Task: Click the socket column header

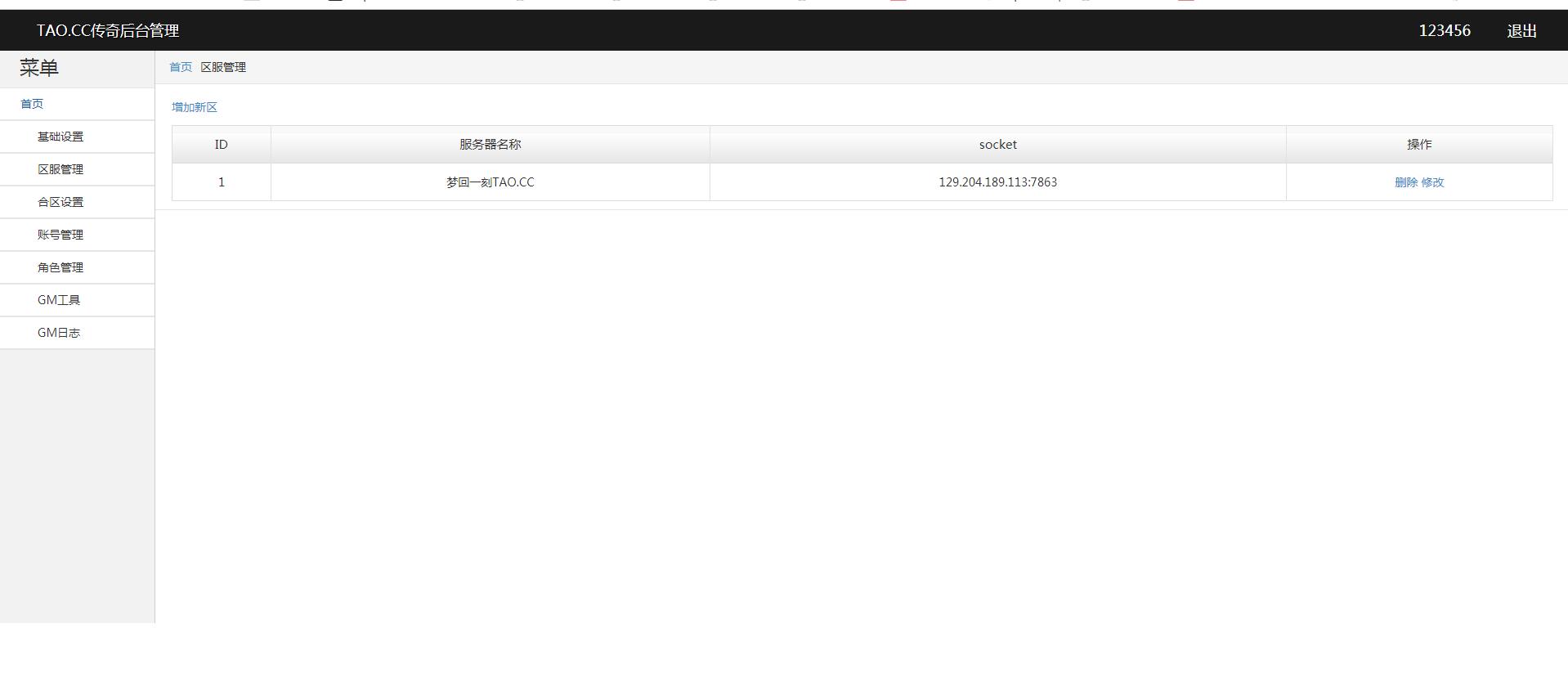Action: (x=997, y=145)
